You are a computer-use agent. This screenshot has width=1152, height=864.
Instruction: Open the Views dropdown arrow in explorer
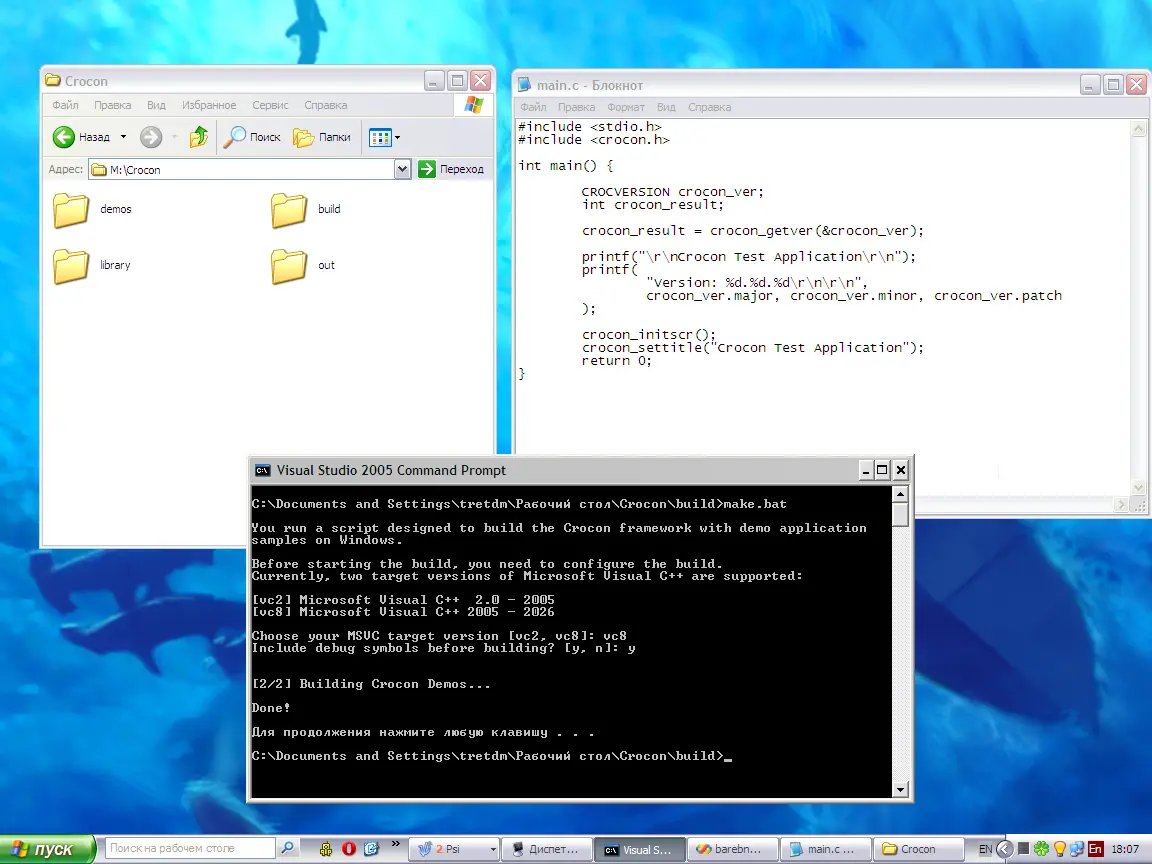coord(397,137)
